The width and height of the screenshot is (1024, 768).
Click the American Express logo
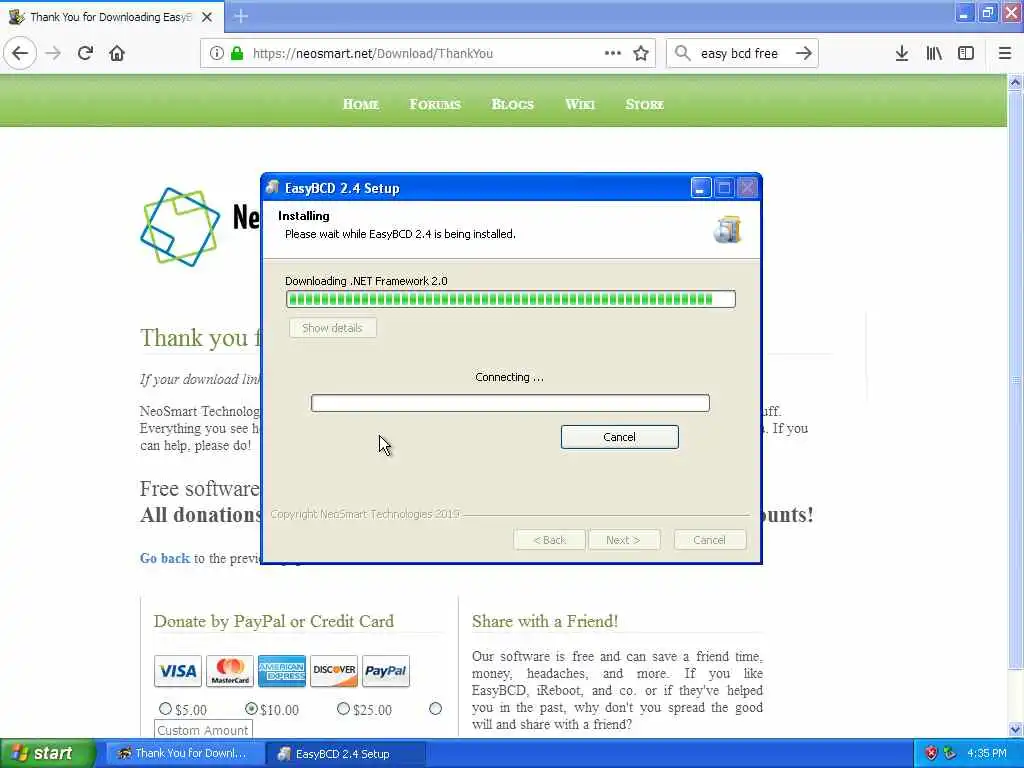click(281, 671)
